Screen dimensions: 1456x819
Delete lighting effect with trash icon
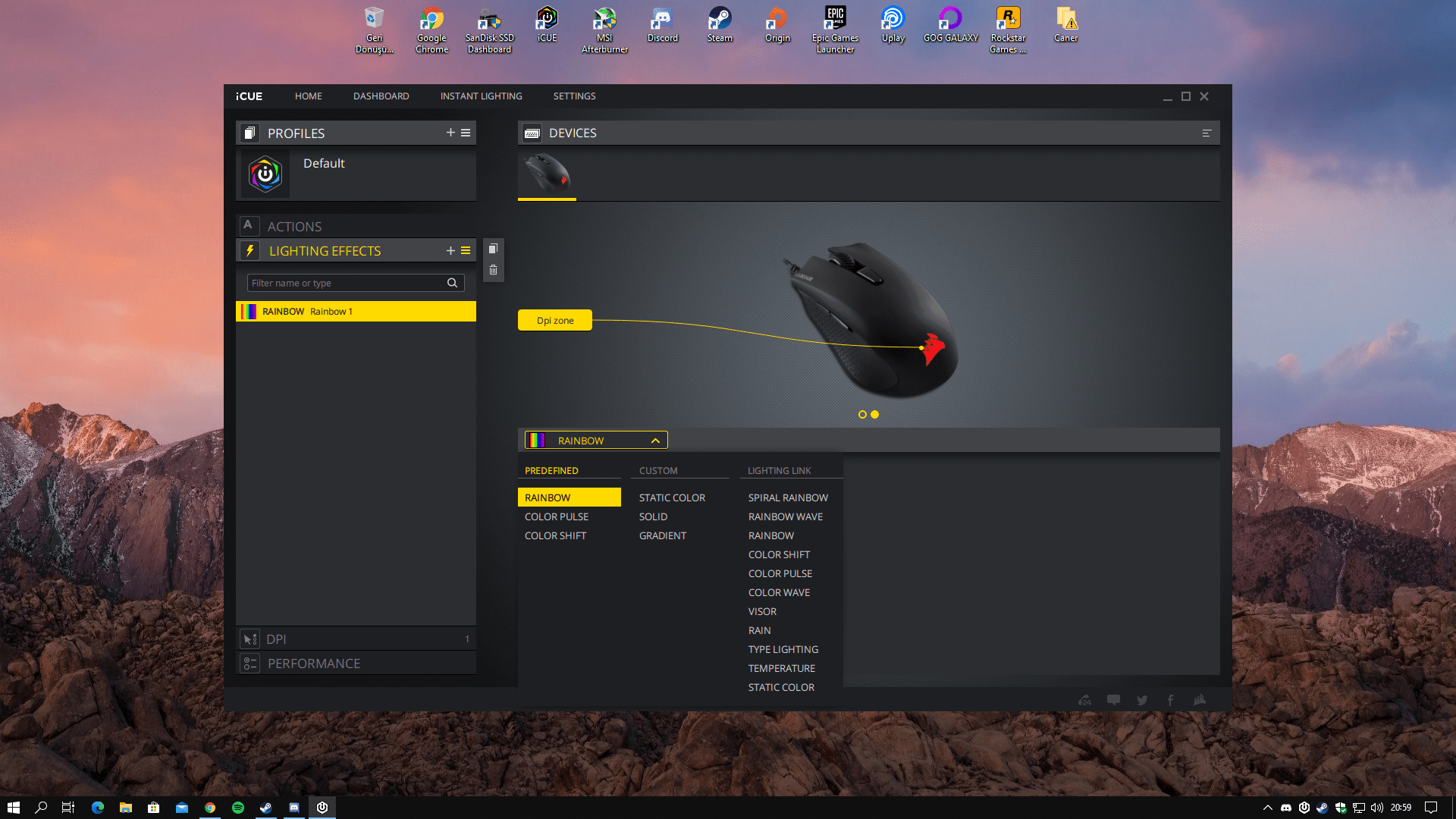[x=493, y=270]
